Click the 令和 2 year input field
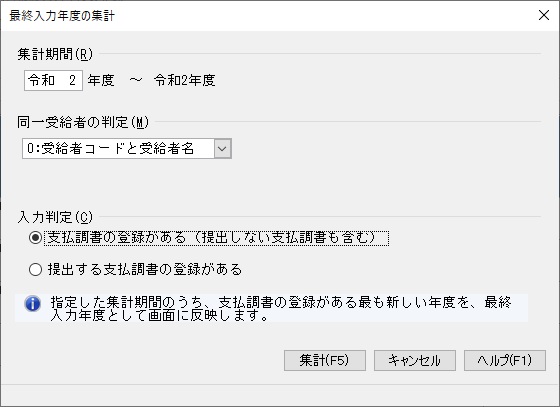The width and height of the screenshot is (560, 407). tap(54, 80)
